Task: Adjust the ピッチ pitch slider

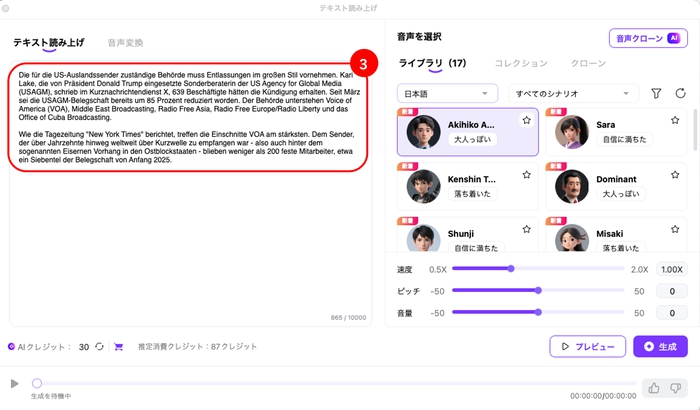Action: [538, 290]
